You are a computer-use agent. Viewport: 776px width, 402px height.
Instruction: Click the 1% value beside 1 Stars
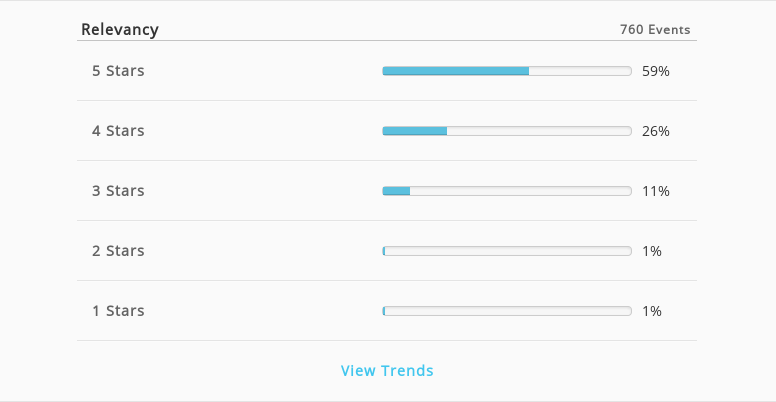coord(652,311)
